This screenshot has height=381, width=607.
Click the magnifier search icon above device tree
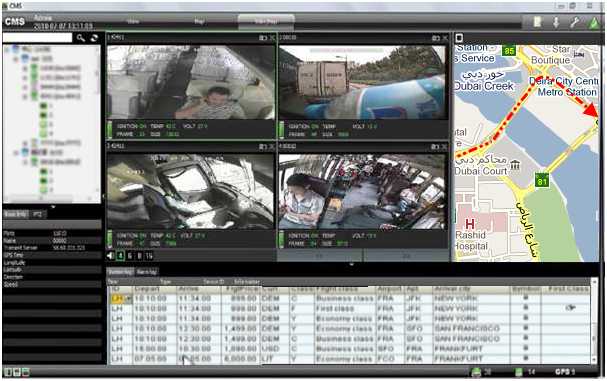(x=81, y=38)
